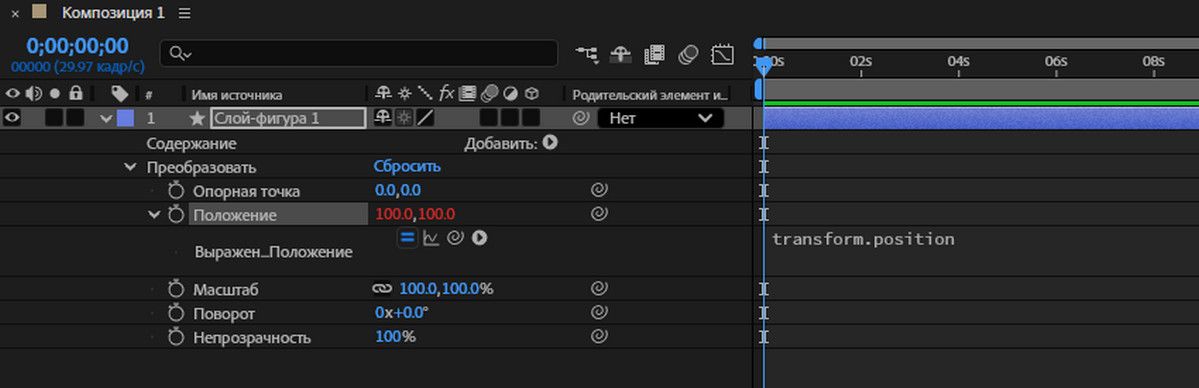Close the Композиция 1 tab
The image size is (1199, 388).
click(15, 14)
